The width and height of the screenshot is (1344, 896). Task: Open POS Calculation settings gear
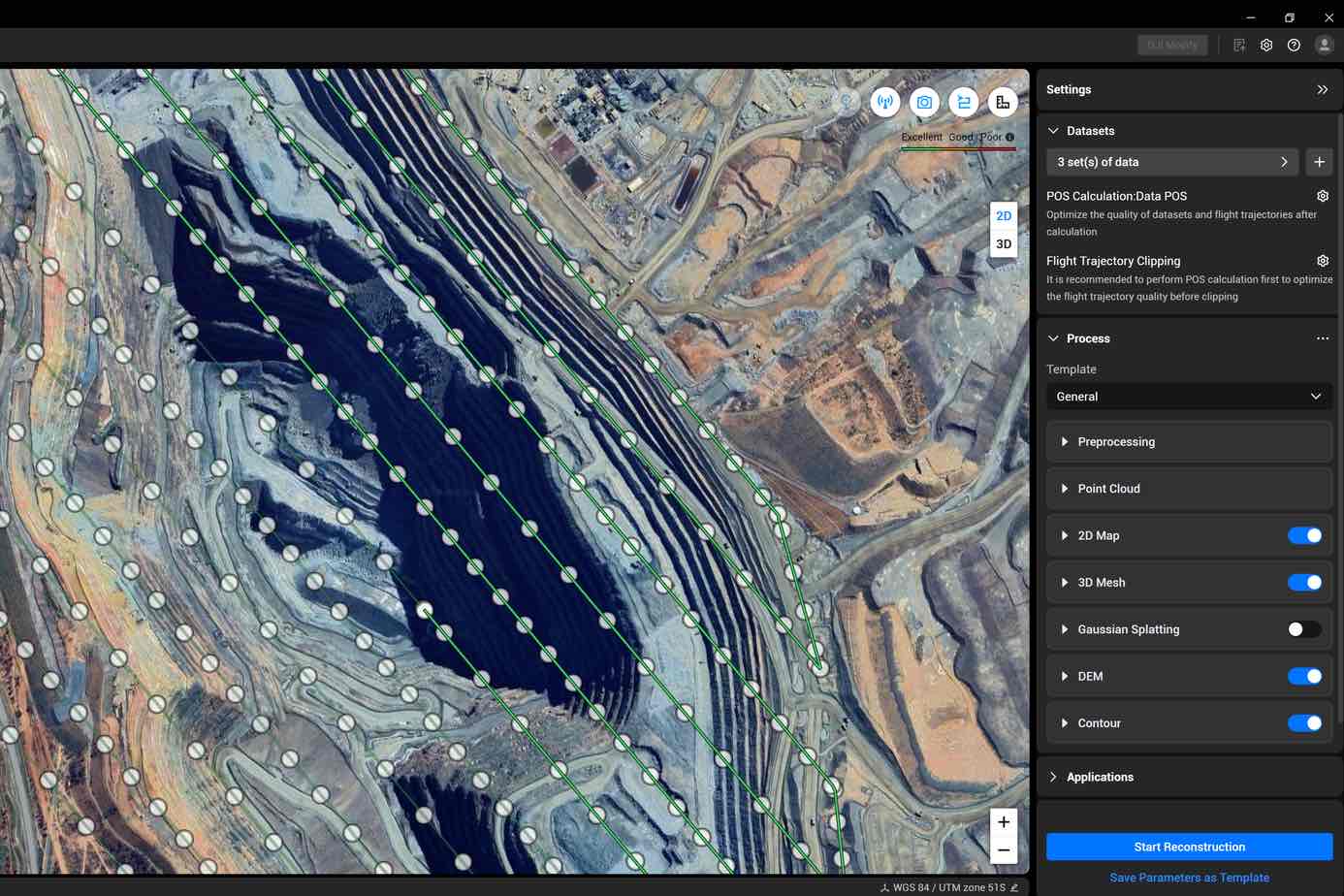click(1322, 196)
